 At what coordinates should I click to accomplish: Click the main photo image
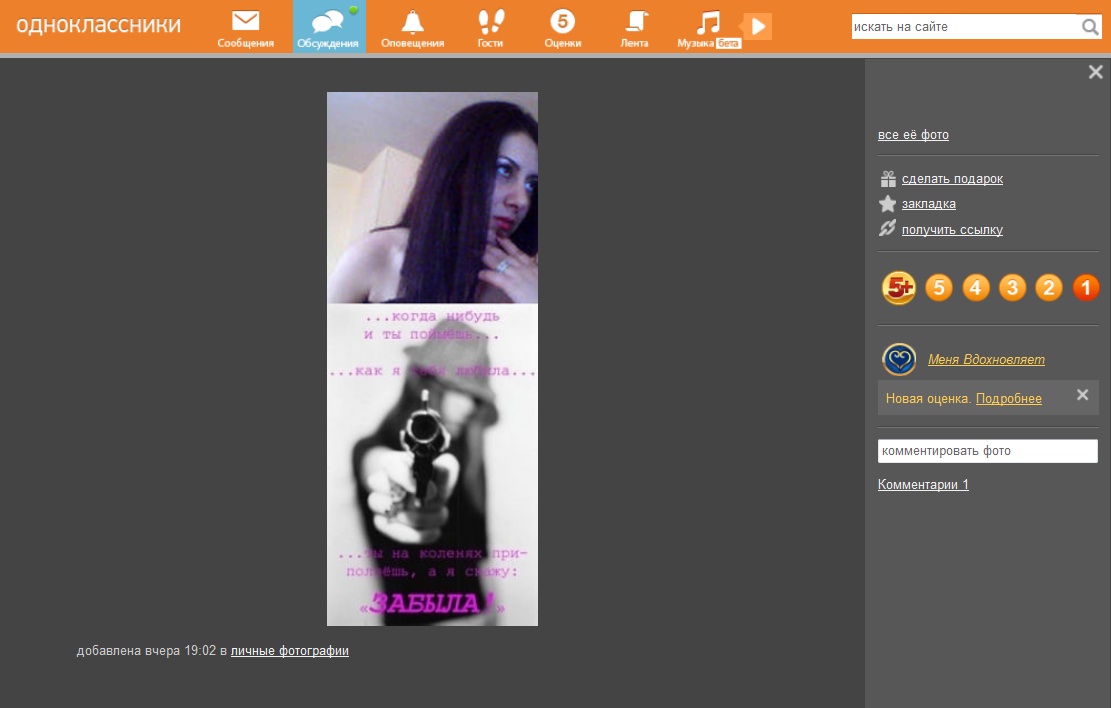(x=432, y=359)
